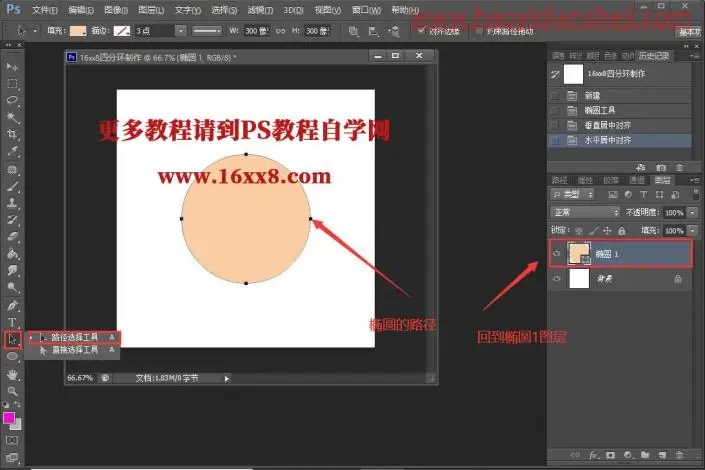Image resolution: width=705 pixels, height=470 pixels.
Task: Toggle lock position for layer
Action: click(x=607, y=231)
